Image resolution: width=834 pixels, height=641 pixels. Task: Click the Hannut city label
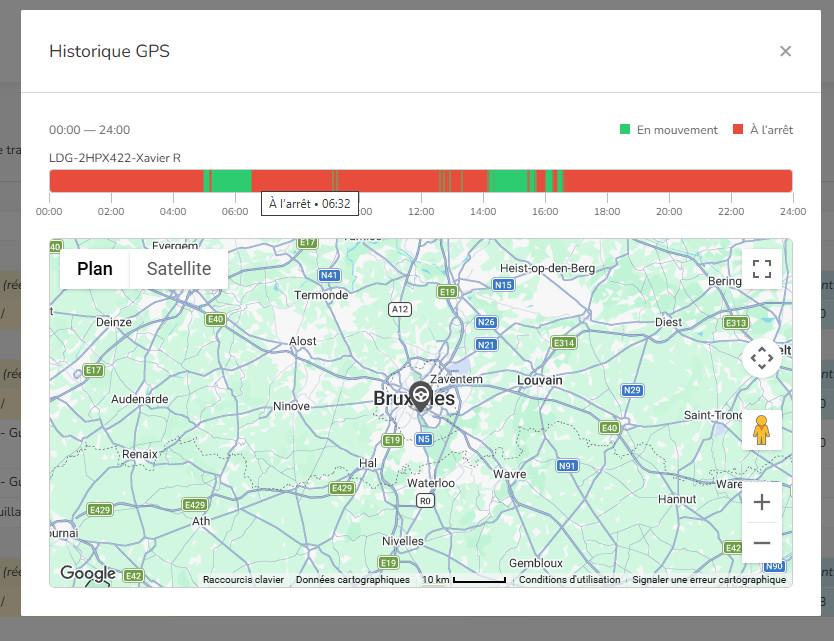[677, 499]
